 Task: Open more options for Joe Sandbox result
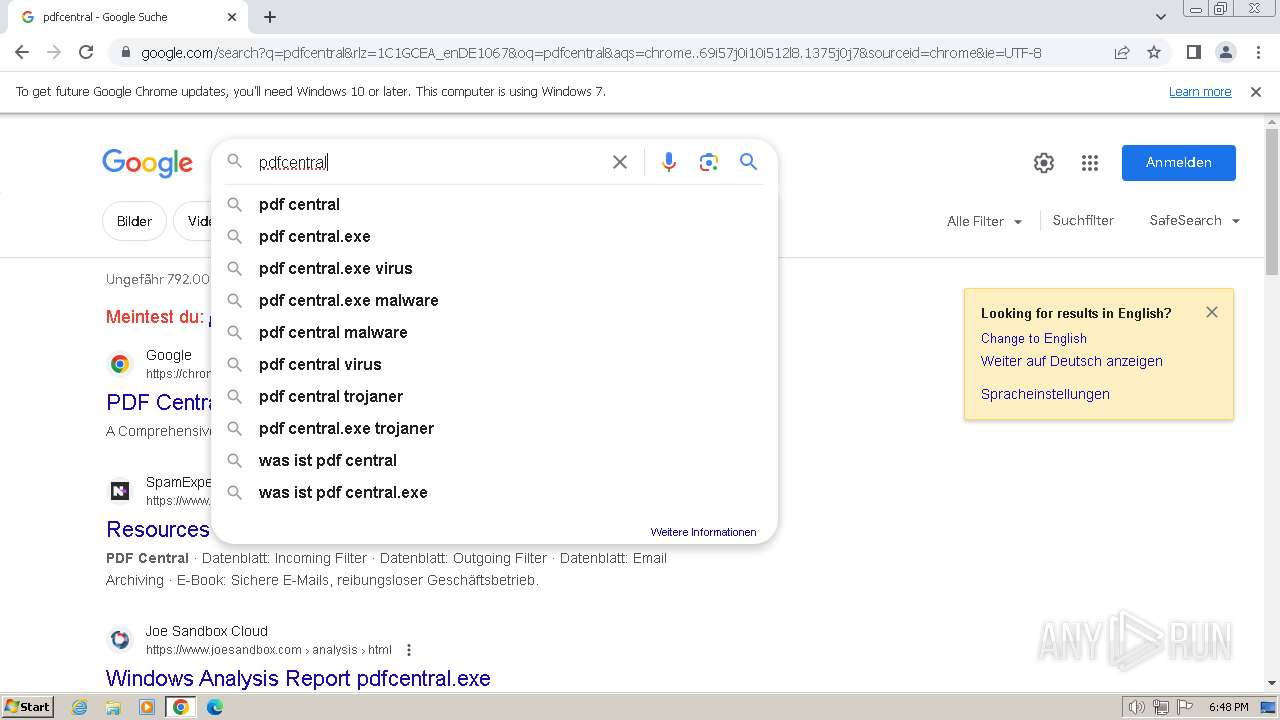[x=409, y=650]
